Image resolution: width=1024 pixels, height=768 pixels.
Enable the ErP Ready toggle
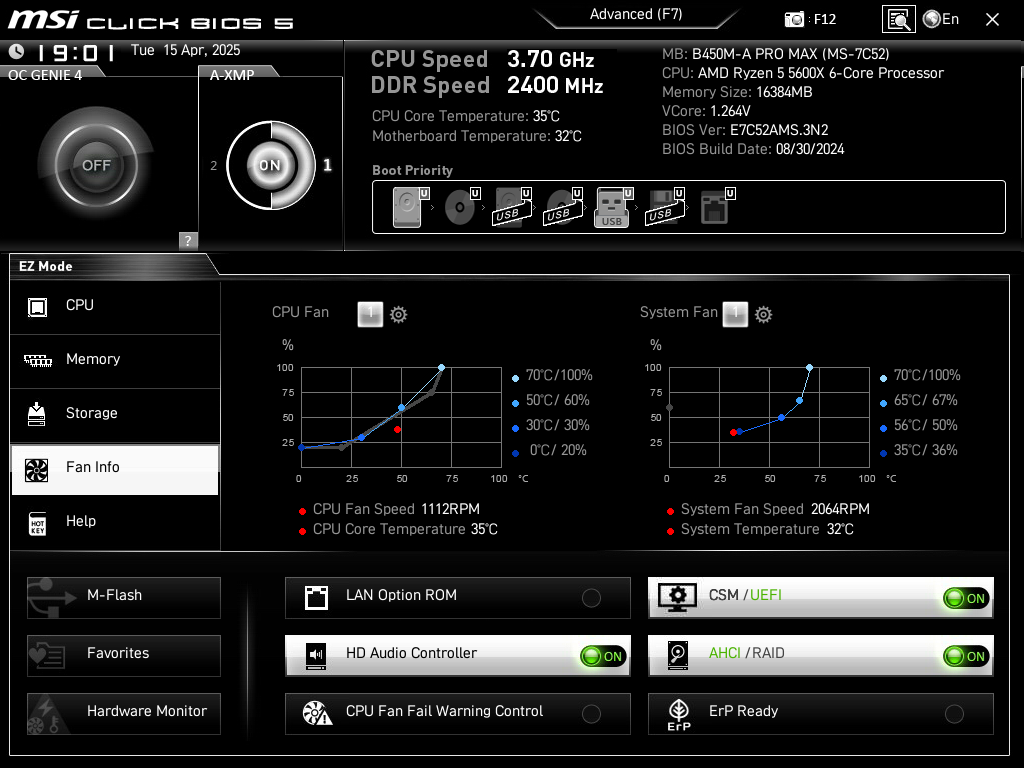(954, 714)
